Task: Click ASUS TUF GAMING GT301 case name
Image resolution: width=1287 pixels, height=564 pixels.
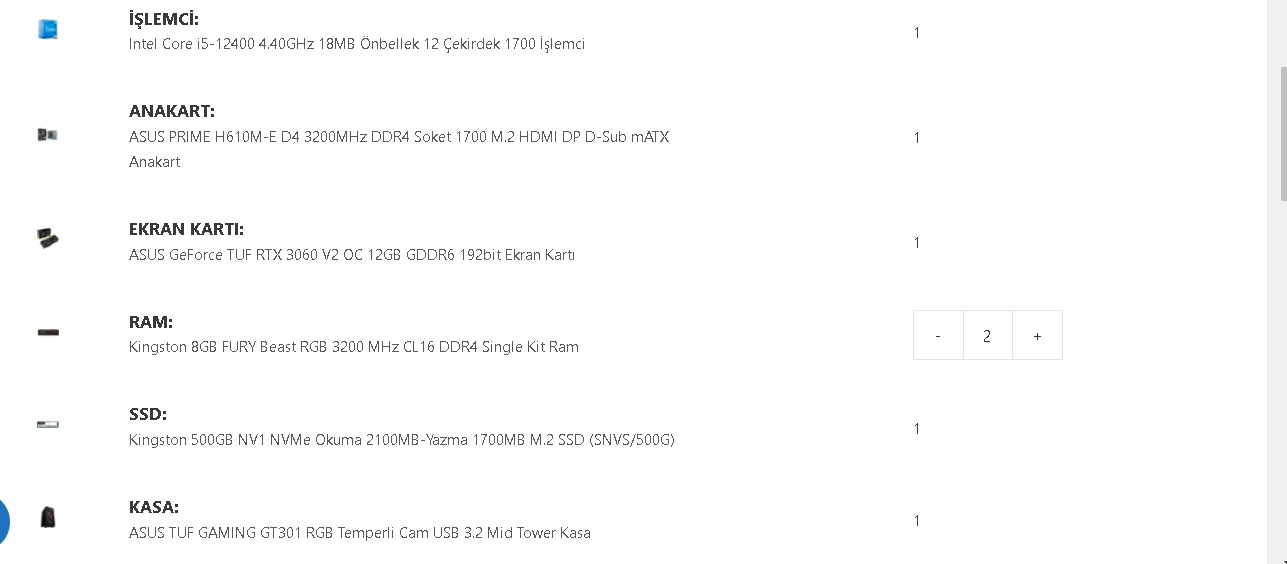Action: click(x=359, y=533)
